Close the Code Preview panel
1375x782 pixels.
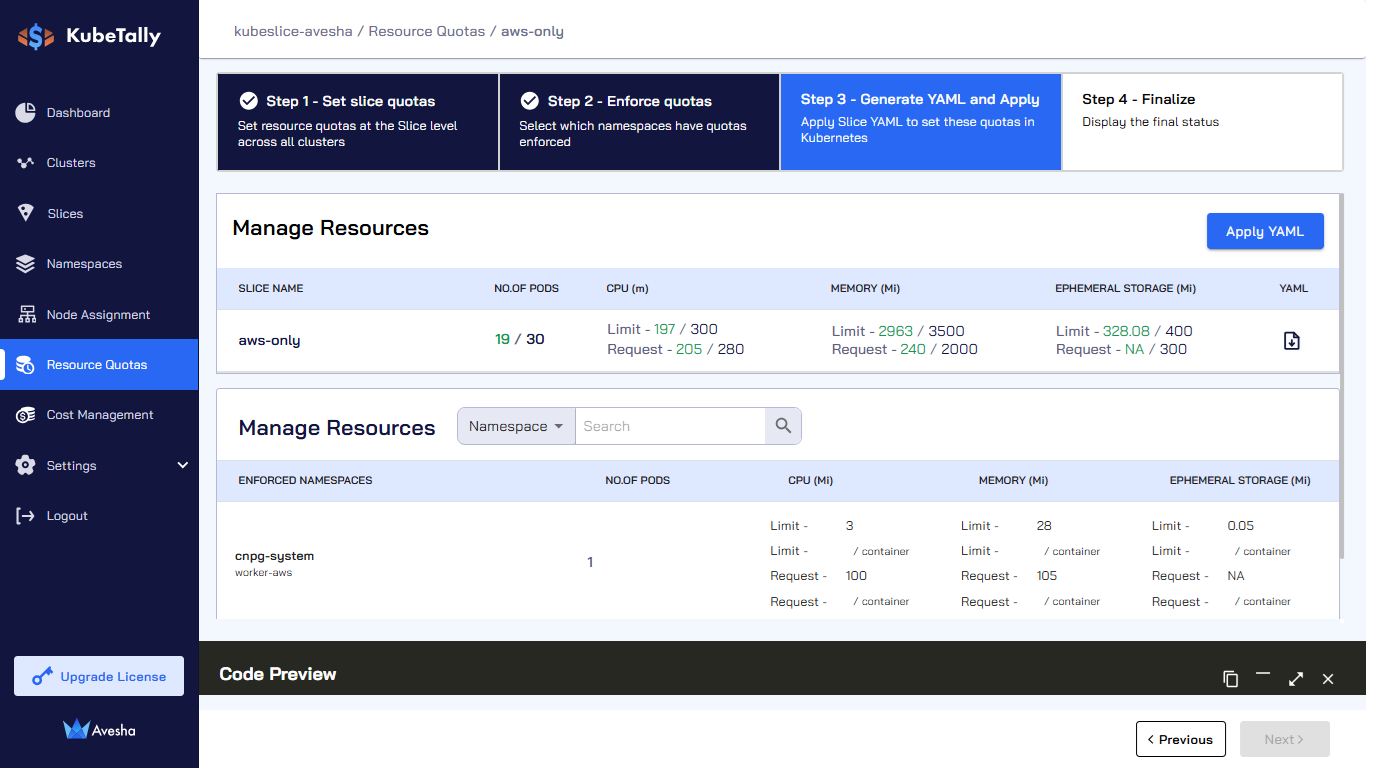(1328, 679)
